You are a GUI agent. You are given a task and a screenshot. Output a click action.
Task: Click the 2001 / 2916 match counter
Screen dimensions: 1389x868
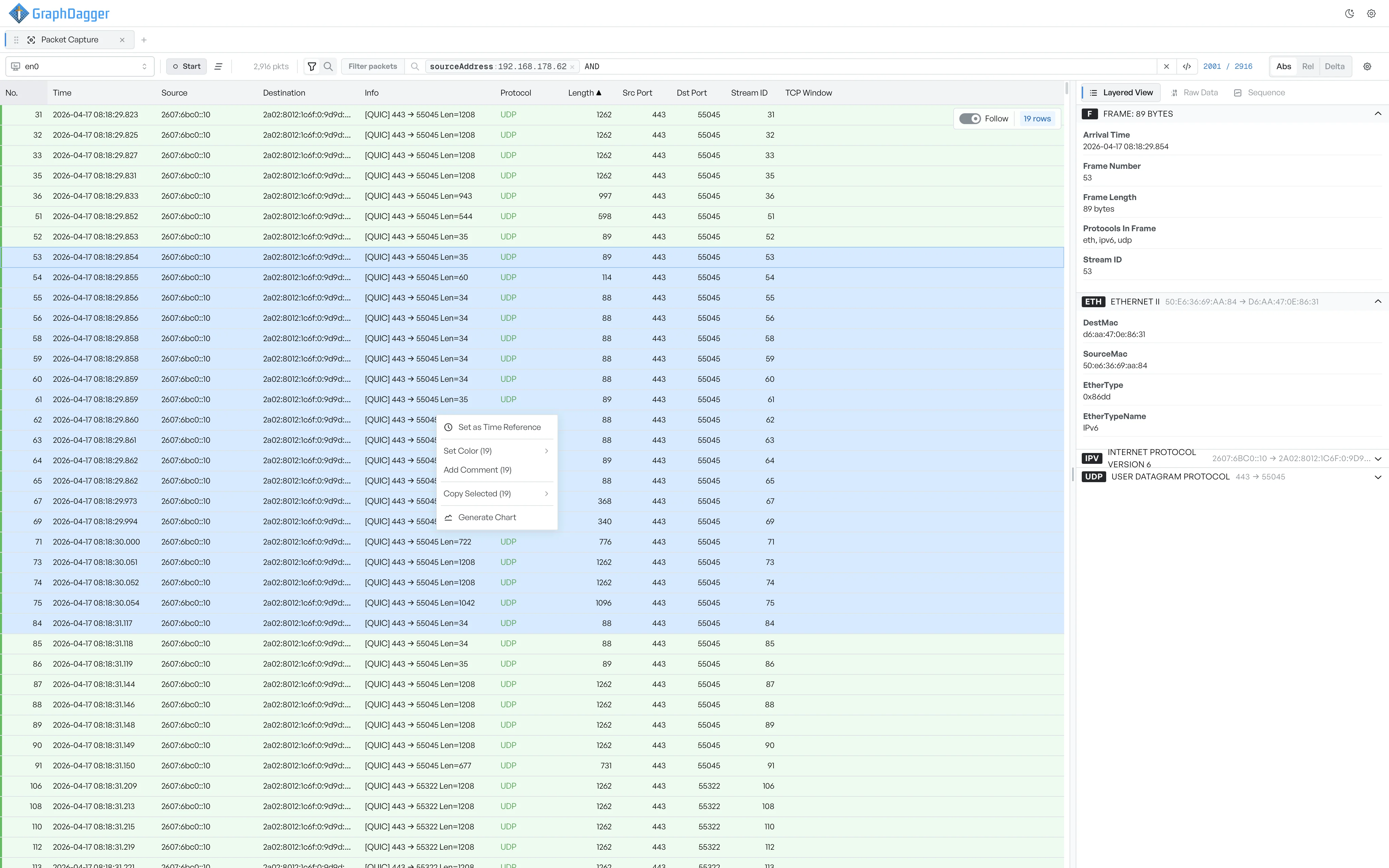(1228, 66)
